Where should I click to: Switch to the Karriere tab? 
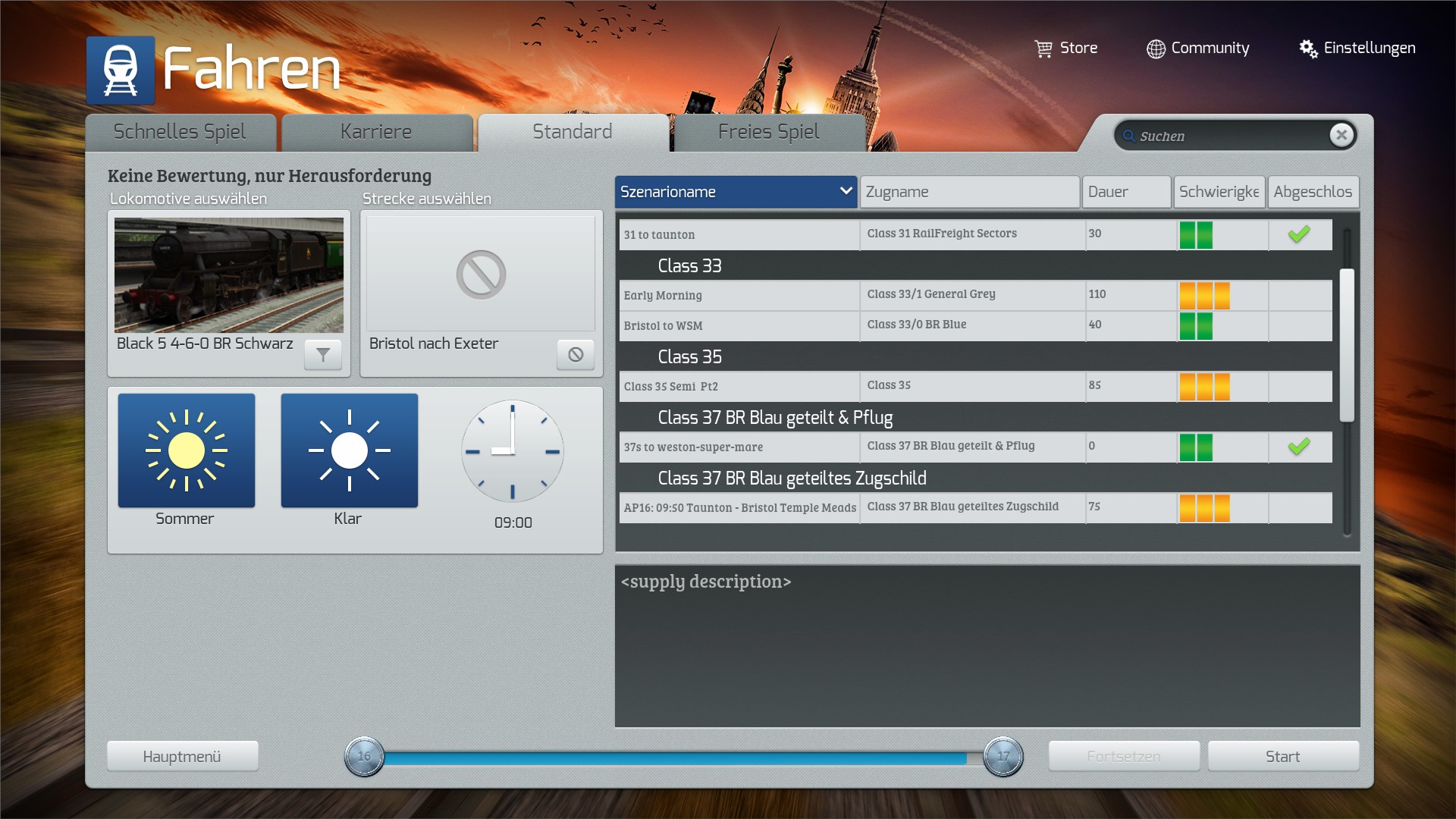pyautogui.click(x=376, y=132)
